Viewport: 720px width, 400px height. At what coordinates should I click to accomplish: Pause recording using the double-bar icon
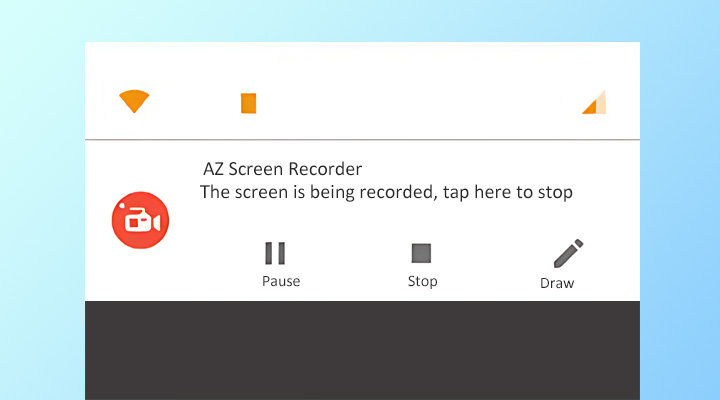pos(275,253)
